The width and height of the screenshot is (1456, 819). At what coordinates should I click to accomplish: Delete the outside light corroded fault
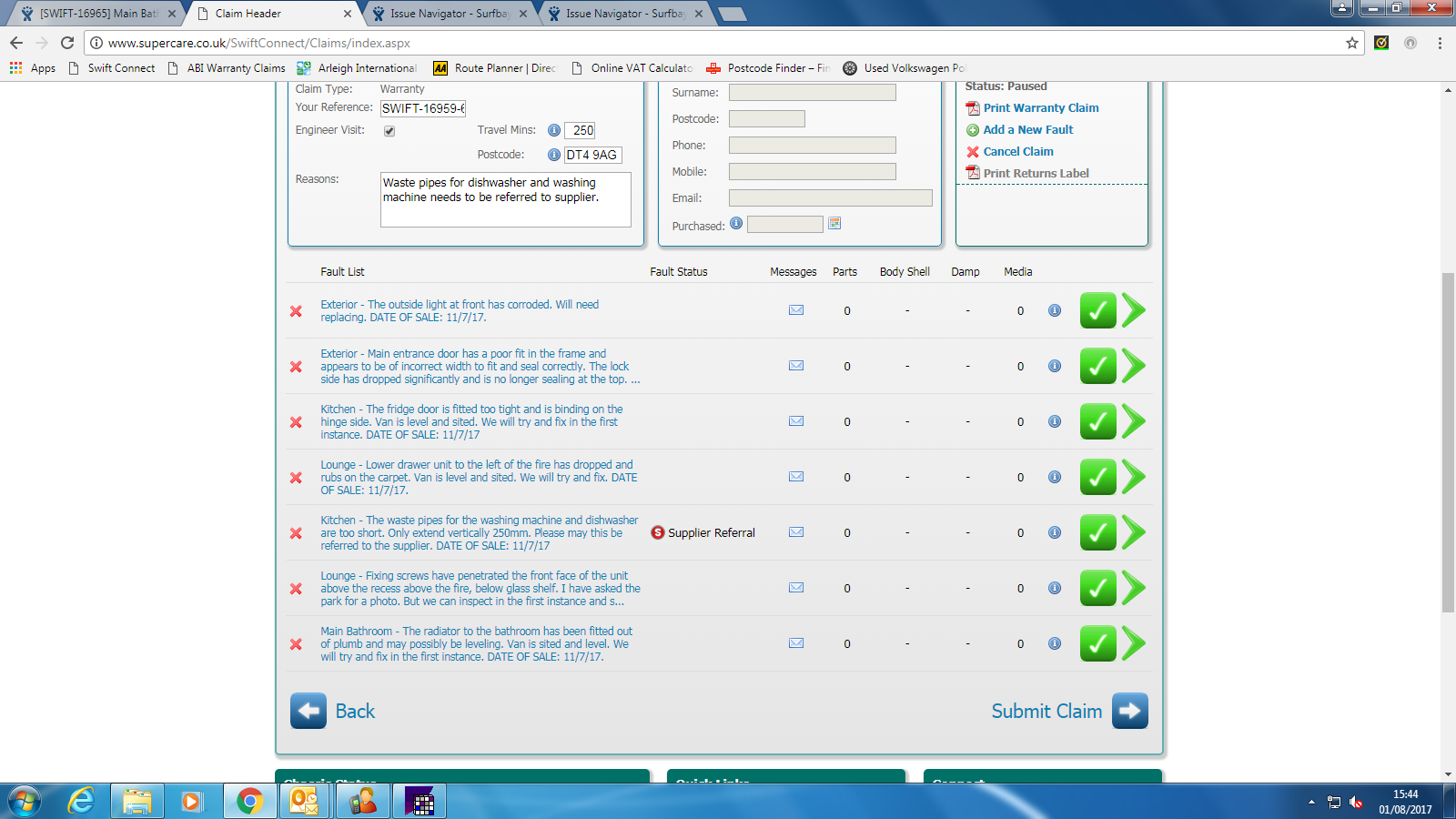(x=296, y=311)
